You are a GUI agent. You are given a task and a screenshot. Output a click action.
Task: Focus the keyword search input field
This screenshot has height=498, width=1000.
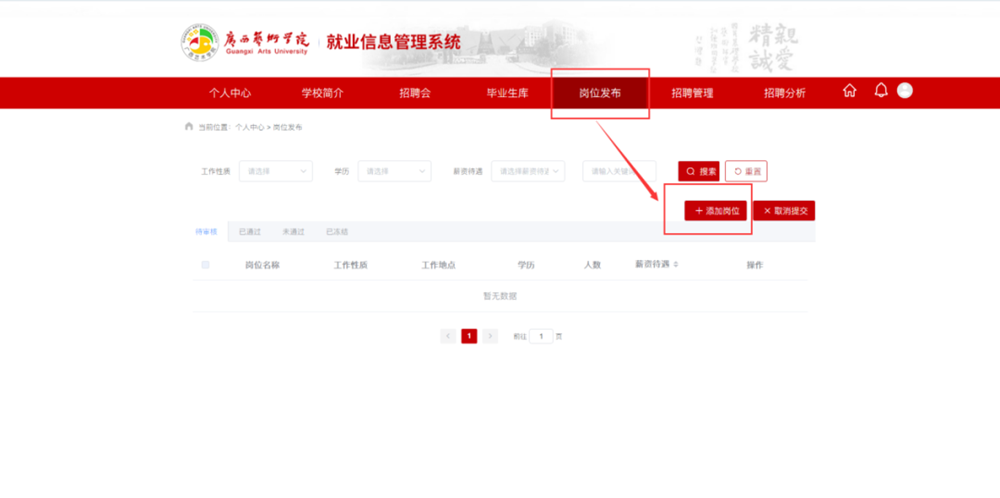tap(619, 171)
